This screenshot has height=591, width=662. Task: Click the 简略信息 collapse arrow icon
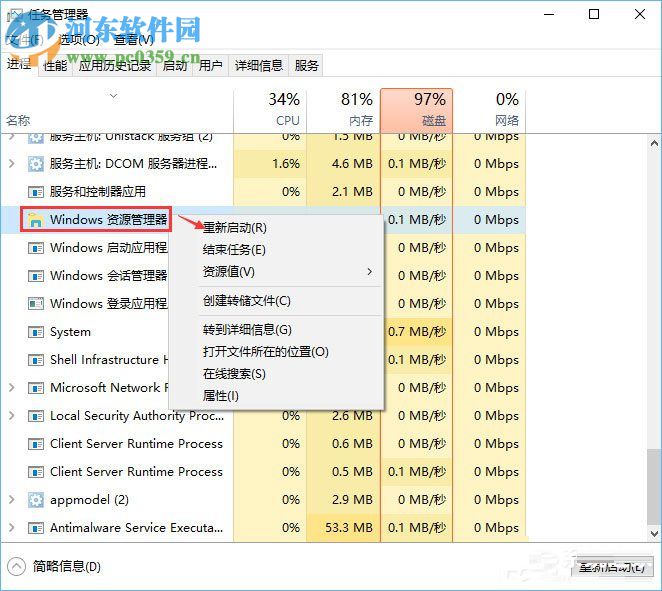16,567
